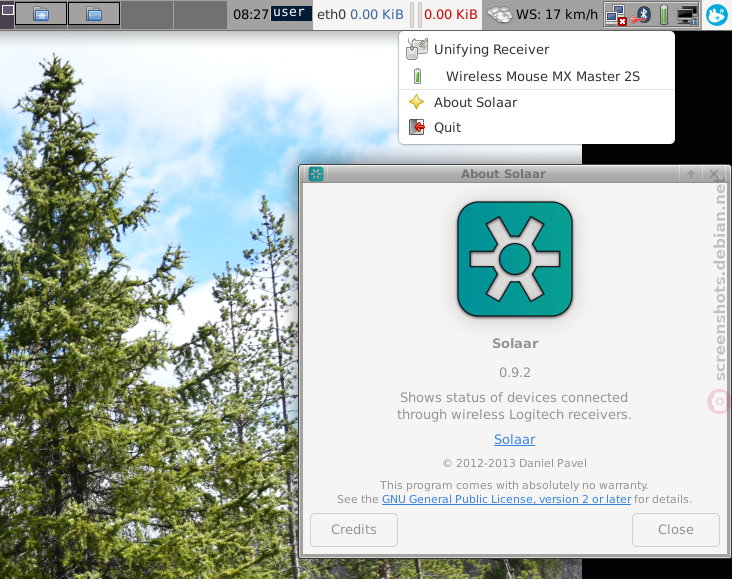Viewport: 732px width, 579px height.
Task: Click the yellow star About icon
Action: tap(416, 102)
